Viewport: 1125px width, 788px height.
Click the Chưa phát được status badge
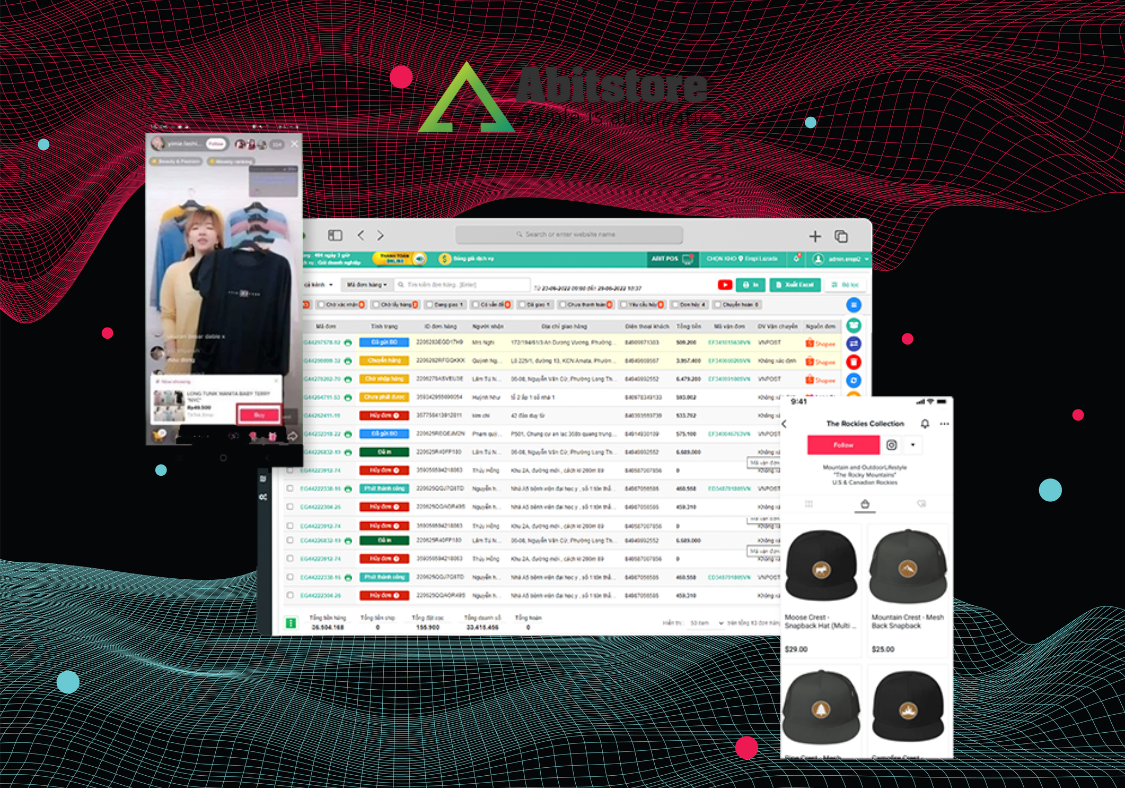pos(384,397)
